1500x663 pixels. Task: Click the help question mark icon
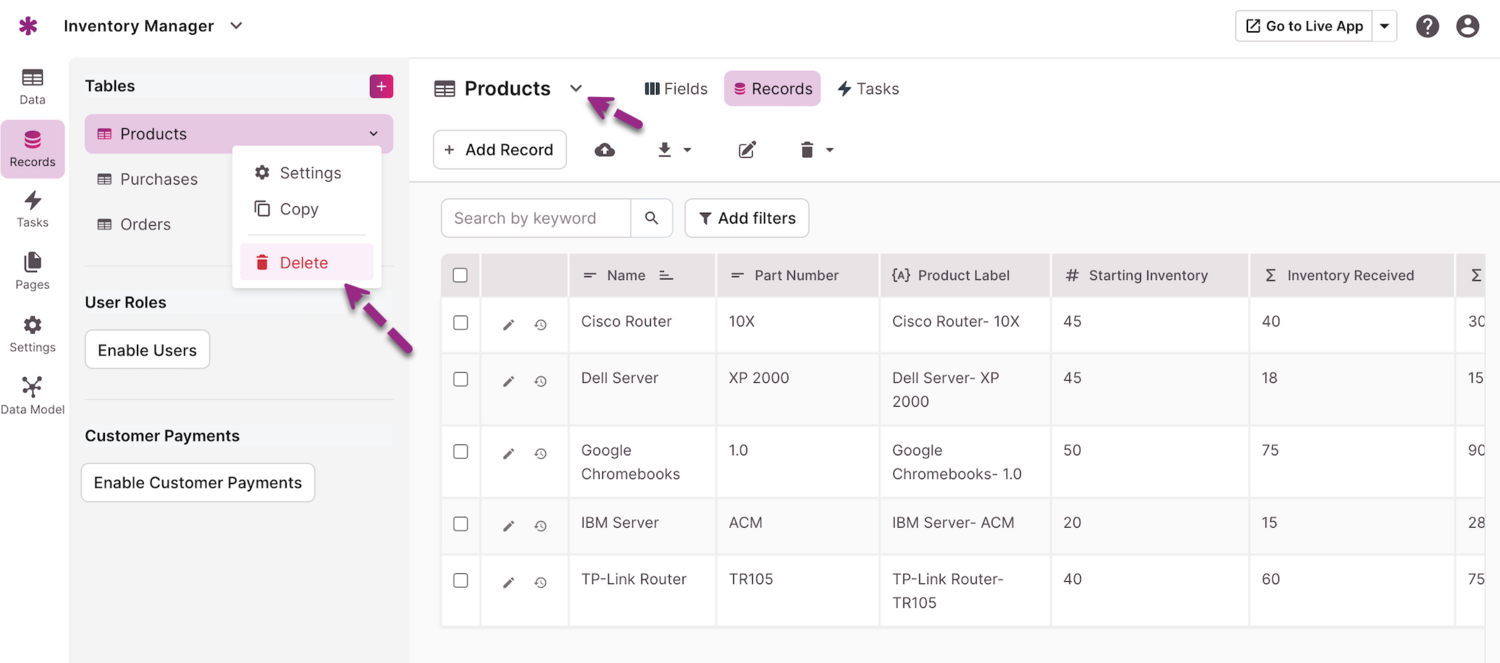coord(1427,27)
